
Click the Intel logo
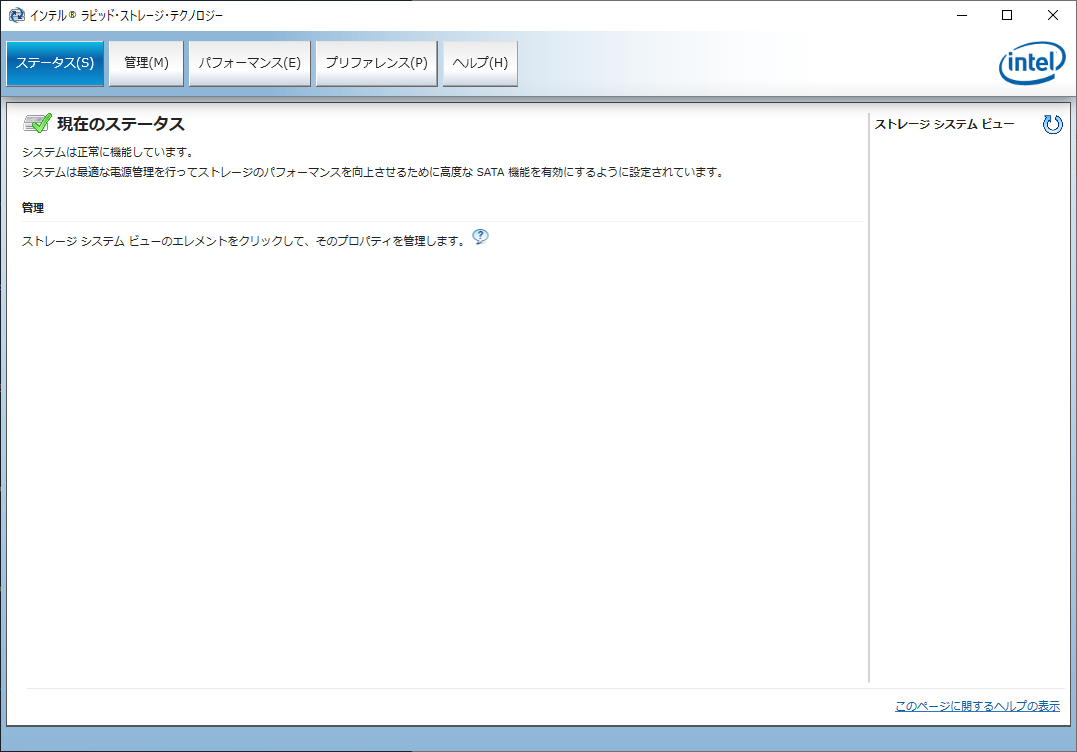click(1032, 64)
